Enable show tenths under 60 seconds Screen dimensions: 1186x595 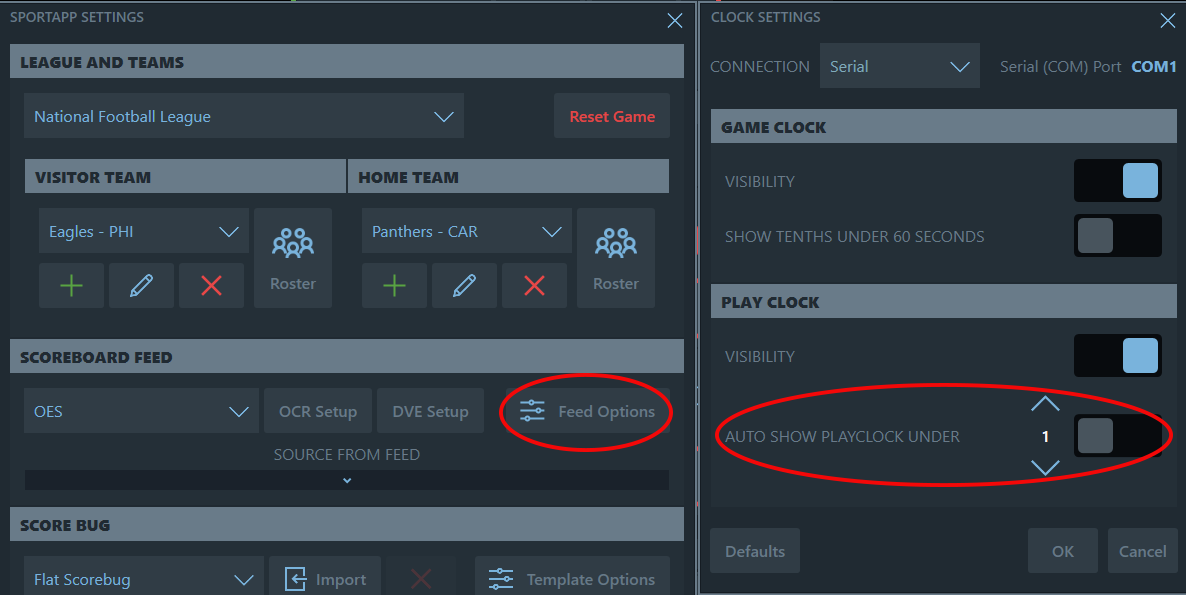pyautogui.click(x=1118, y=236)
